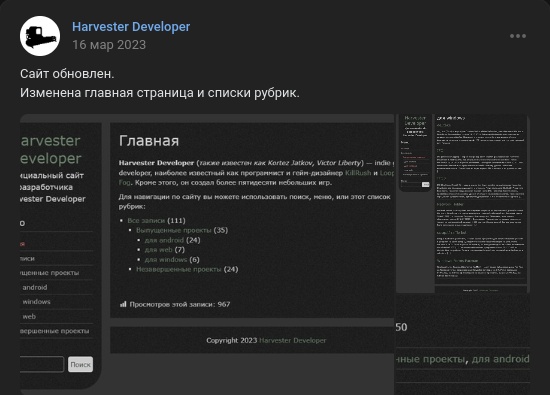Click the post date 16 мар 2023

109,45
